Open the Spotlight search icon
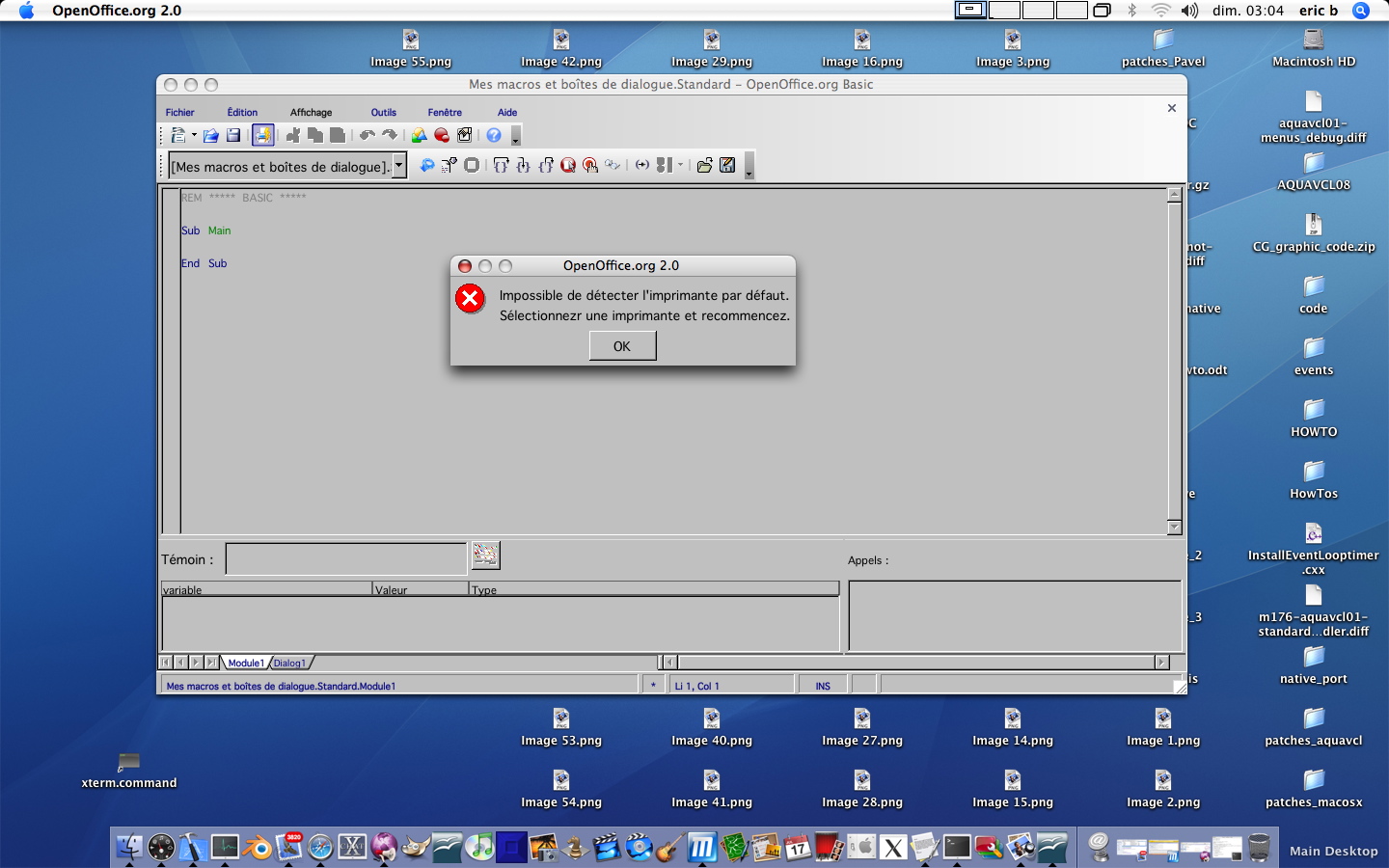 coord(1361,11)
